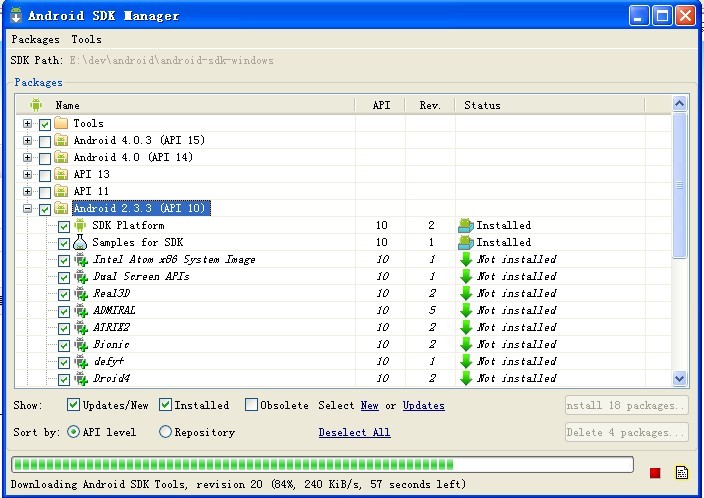Expand the API 13 tree node
Image resolution: width=704 pixels, height=498 pixels.
pos(27,175)
